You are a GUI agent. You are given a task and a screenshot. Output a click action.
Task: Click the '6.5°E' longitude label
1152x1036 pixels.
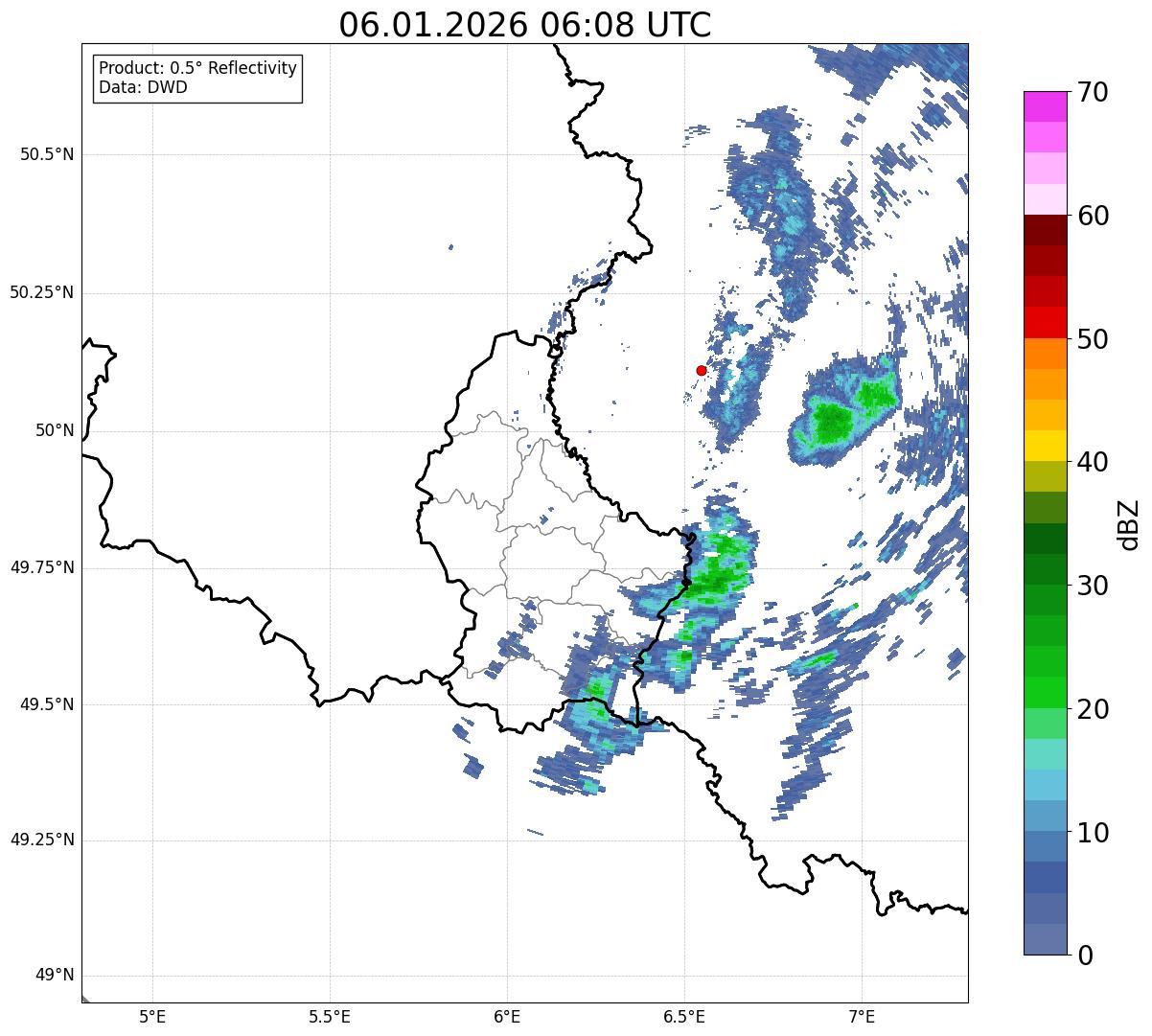[684, 1016]
